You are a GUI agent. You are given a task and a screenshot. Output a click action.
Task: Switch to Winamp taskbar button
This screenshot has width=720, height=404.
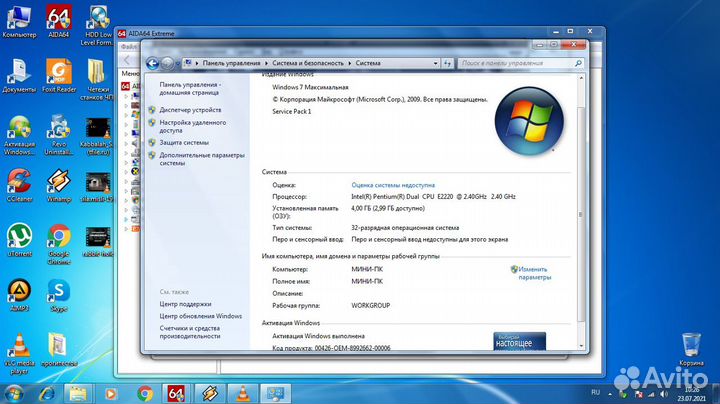(x=209, y=394)
